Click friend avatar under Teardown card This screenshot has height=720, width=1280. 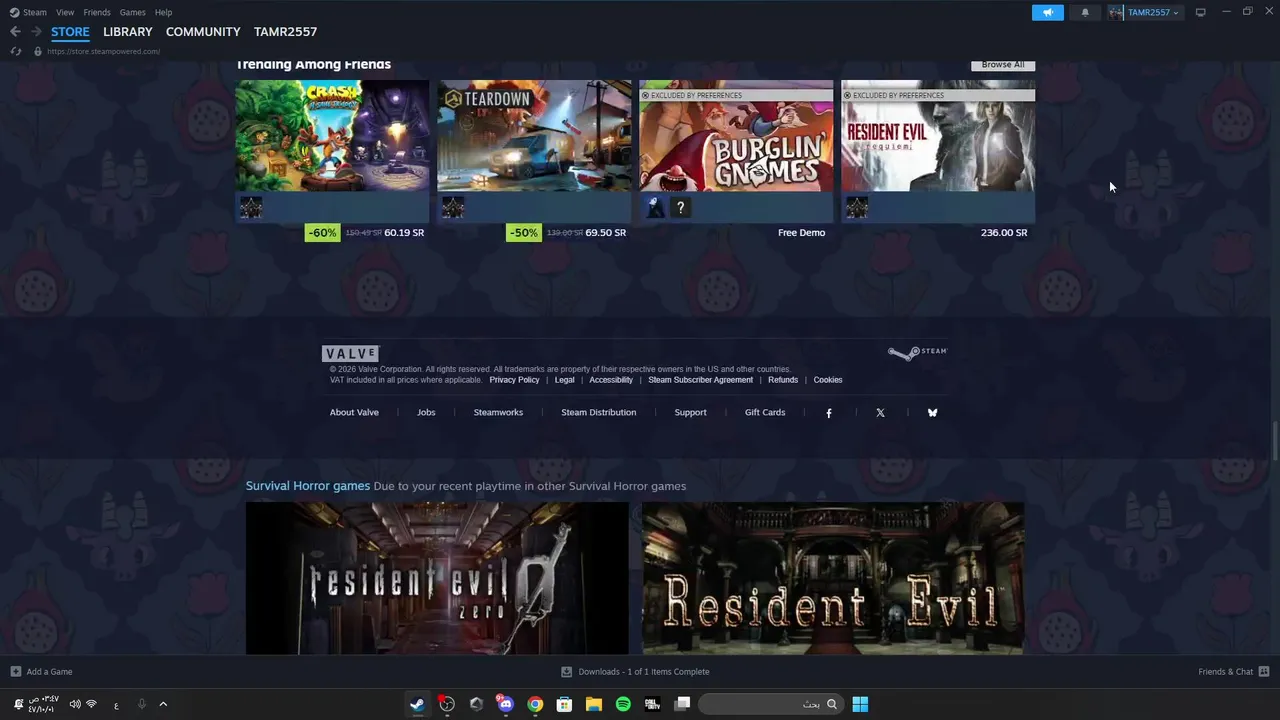(453, 207)
